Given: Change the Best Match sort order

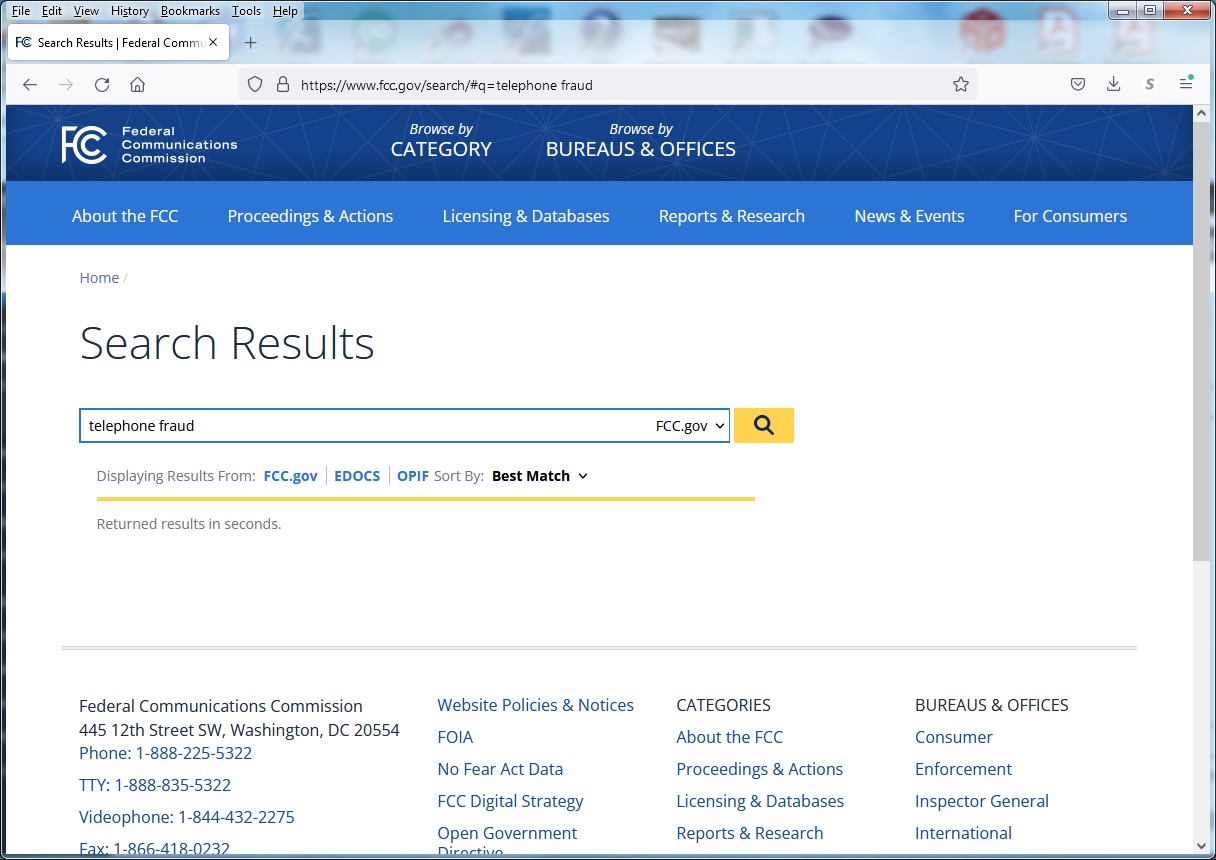Looking at the screenshot, I should (x=540, y=476).
